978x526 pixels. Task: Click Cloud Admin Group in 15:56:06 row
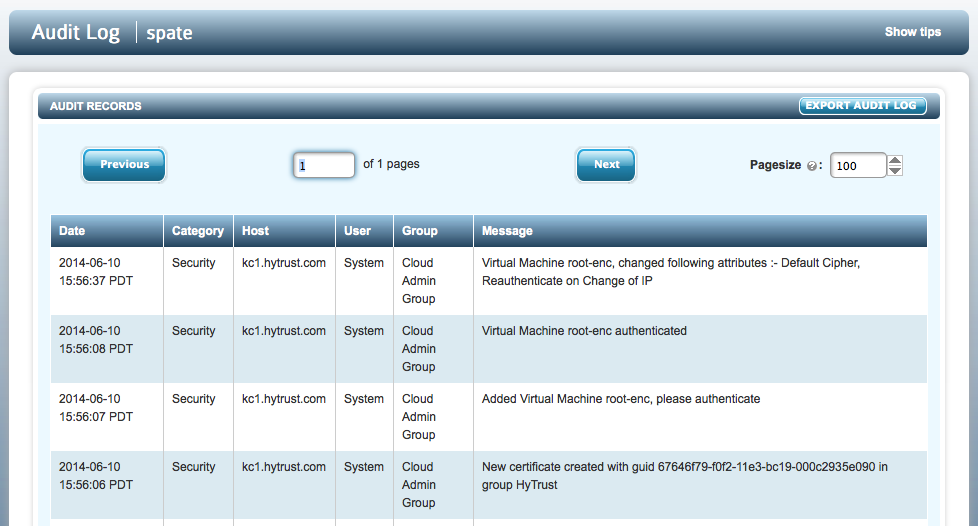click(419, 485)
